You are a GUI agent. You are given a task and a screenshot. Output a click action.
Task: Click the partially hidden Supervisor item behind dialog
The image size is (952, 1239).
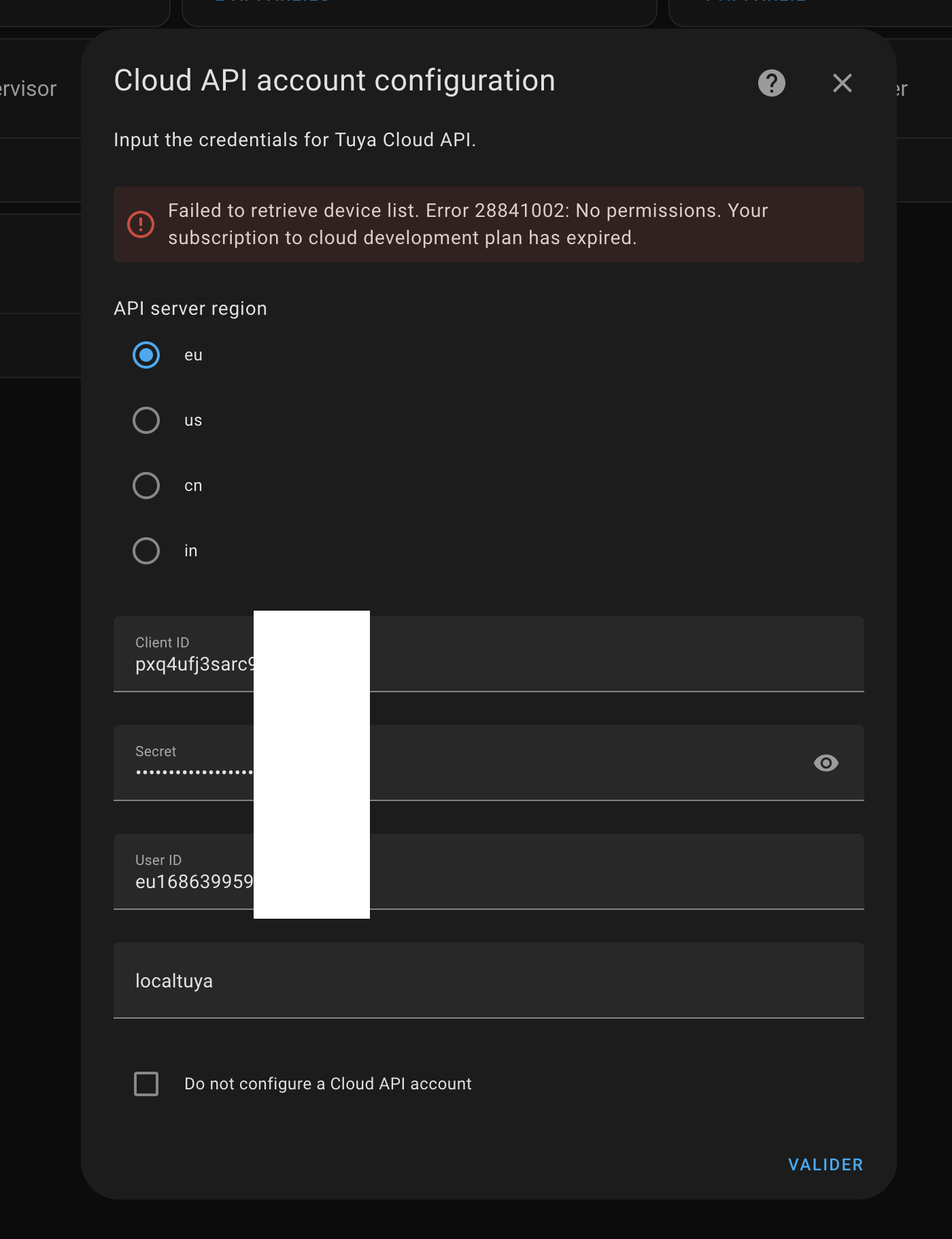[28, 88]
